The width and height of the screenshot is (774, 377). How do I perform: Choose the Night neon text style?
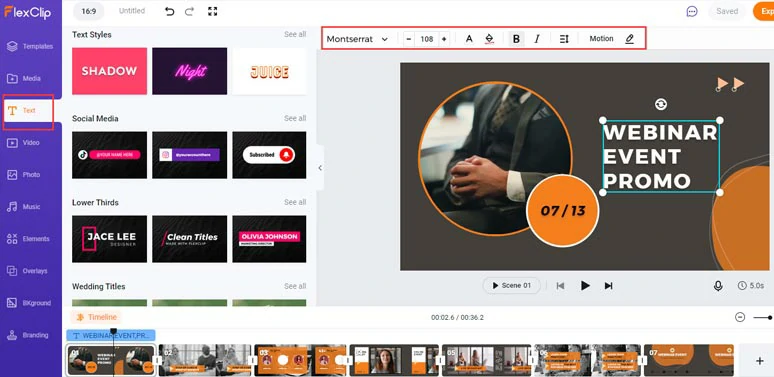click(190, 71)
